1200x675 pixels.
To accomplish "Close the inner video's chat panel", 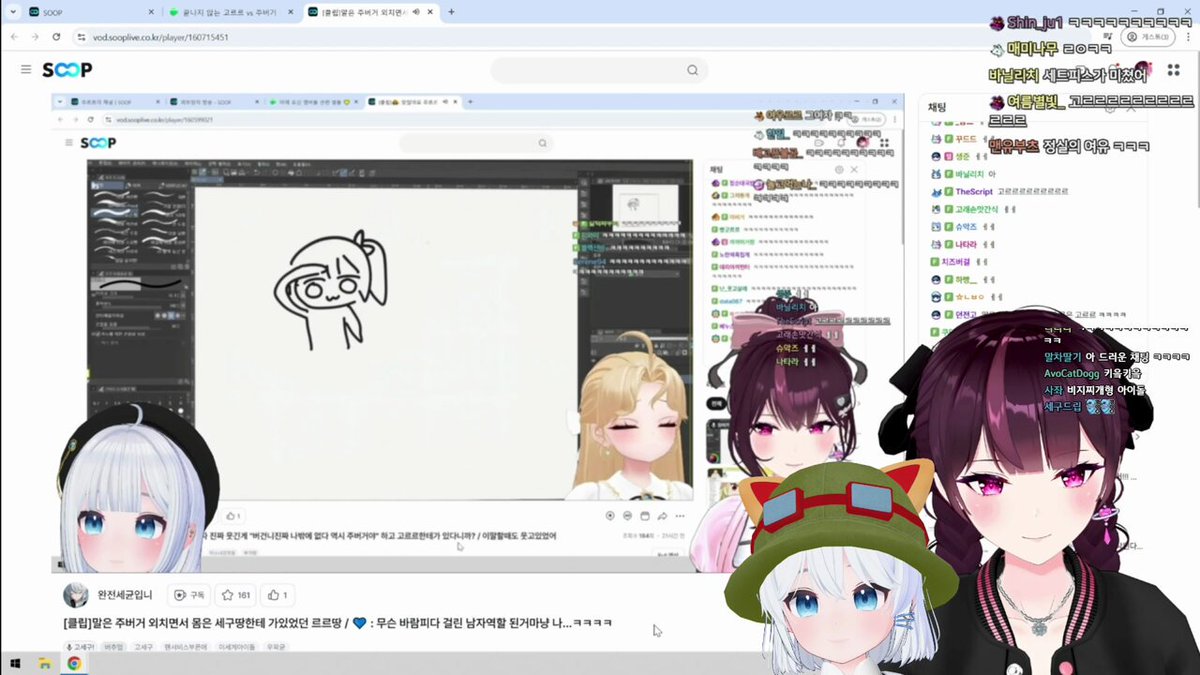I will click(x=854, y=170).
